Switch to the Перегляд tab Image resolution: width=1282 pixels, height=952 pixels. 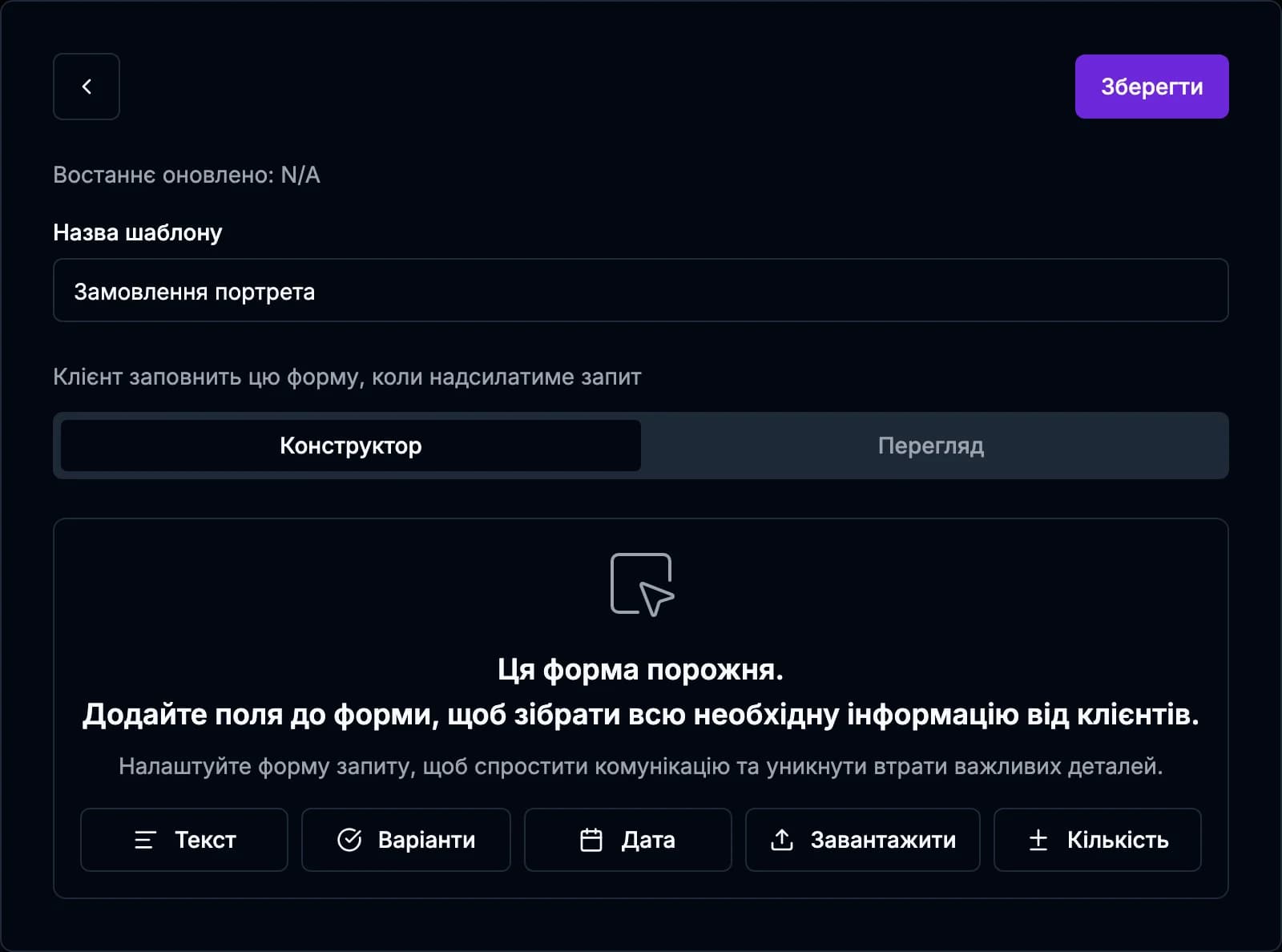[x=931, y=446]
